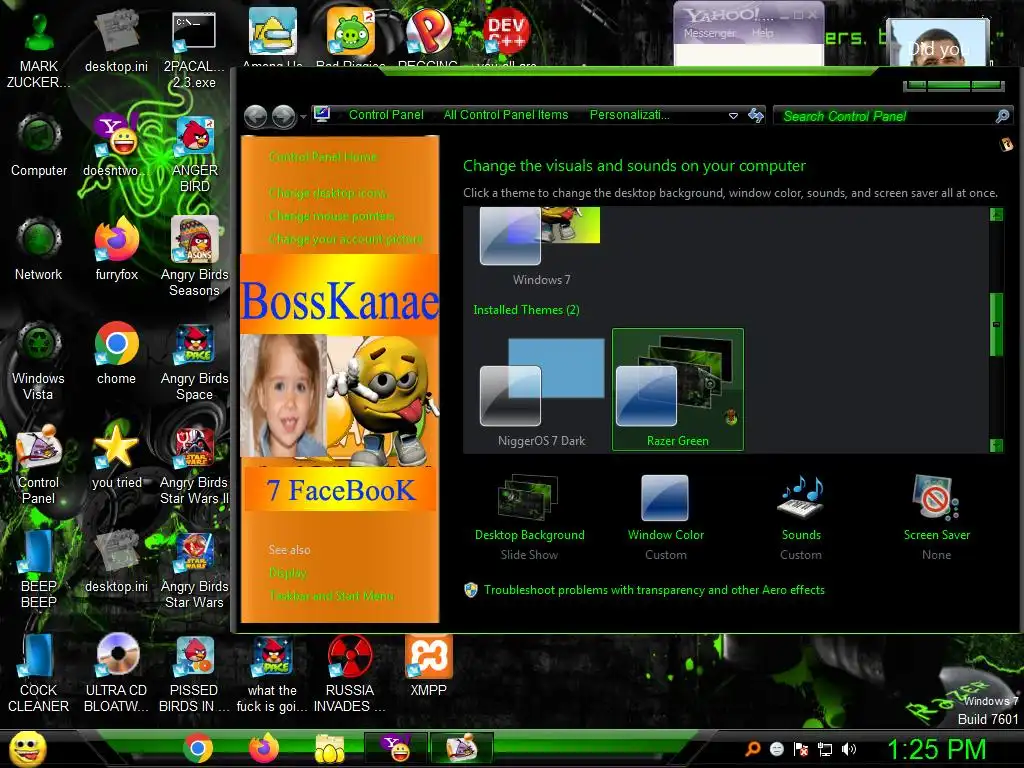Open Taskbar and Start Menu link
The width and height of the screenshot is (1024, 768).
point(331,596)
